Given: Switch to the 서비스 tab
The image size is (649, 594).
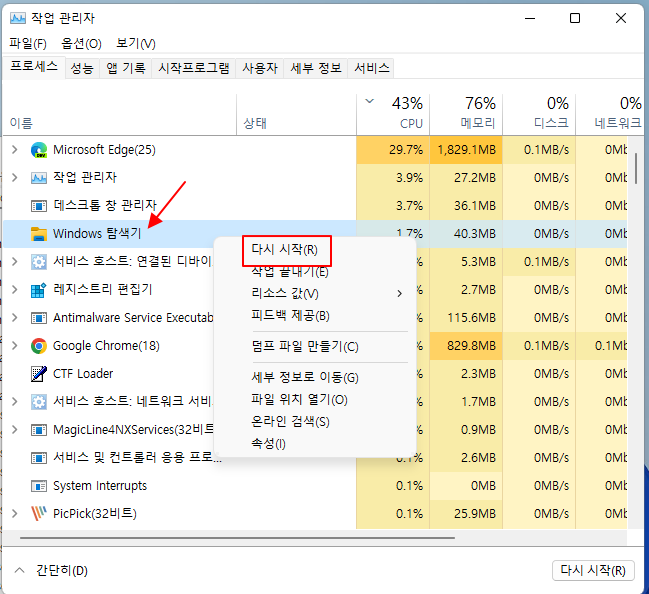Looking at the screenshot, I should pyautogui.click(x=372, y=68).
